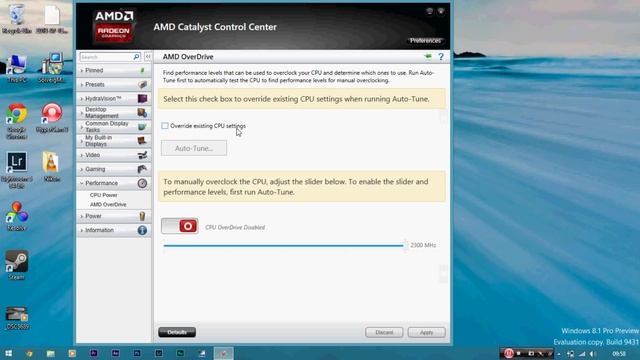Click the Discard button
The width and height of the screenshot is (640, 360).
pos(384,332)
